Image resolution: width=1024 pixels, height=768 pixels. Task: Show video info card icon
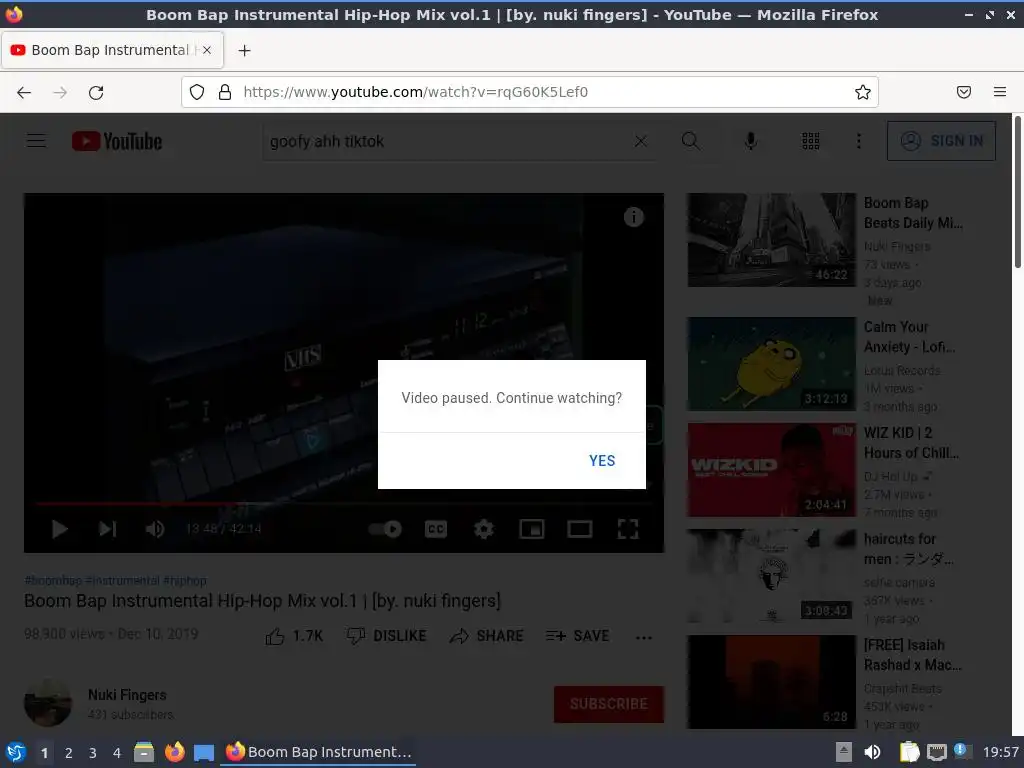pos(633,217)
